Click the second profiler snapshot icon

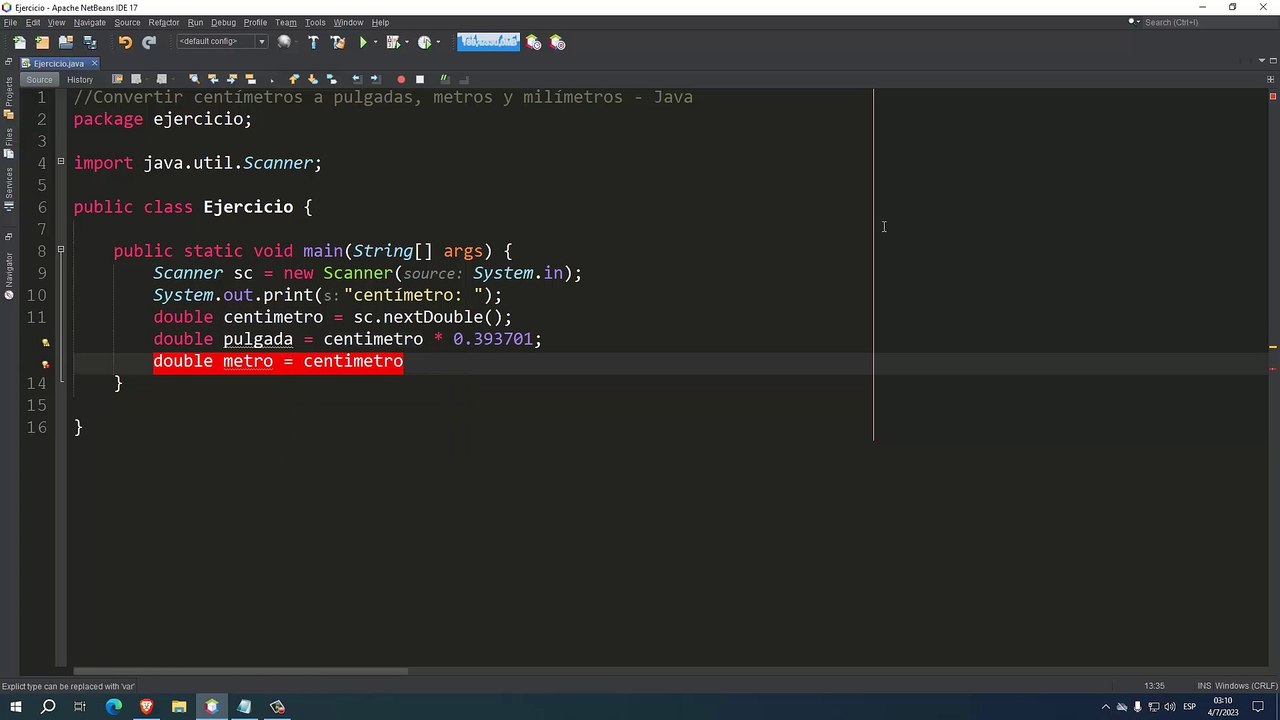pos(557,42)
